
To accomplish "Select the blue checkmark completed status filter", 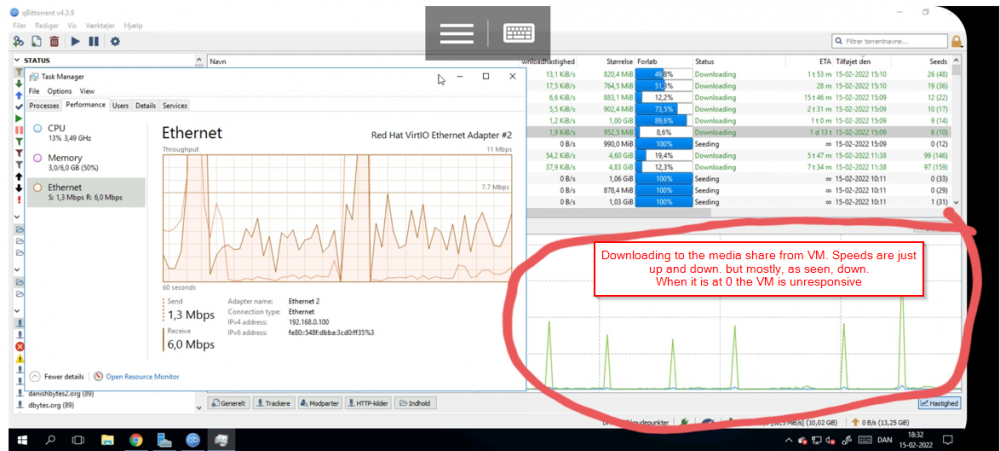I will tap(18, 107).
